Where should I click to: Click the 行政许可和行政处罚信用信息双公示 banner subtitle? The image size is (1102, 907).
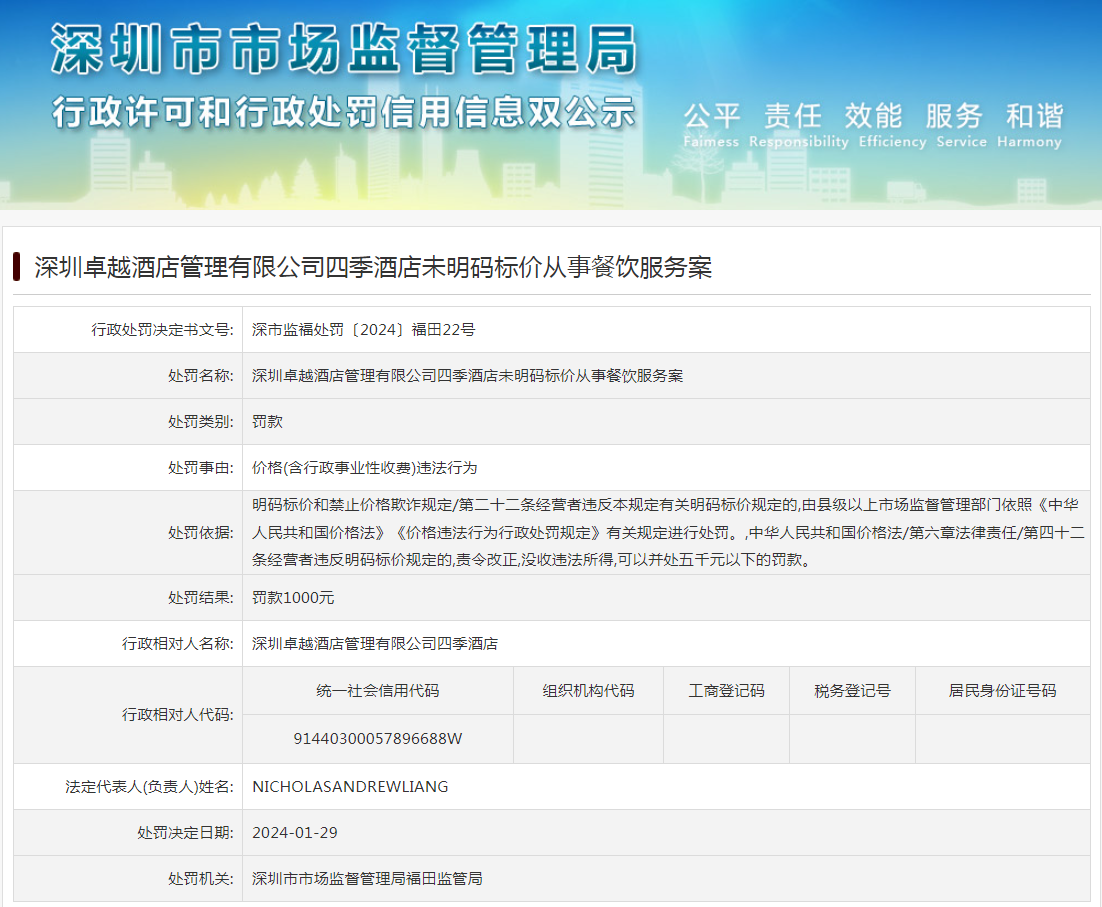click(x=343, y=111)
